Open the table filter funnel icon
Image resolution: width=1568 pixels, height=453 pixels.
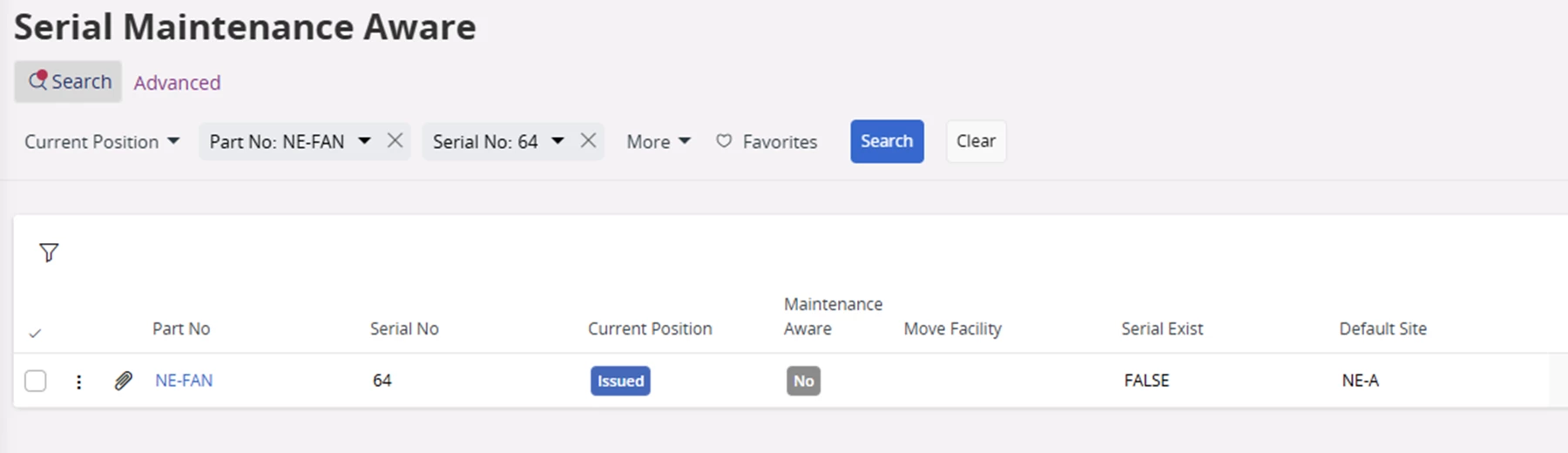(x=49, y=253)
